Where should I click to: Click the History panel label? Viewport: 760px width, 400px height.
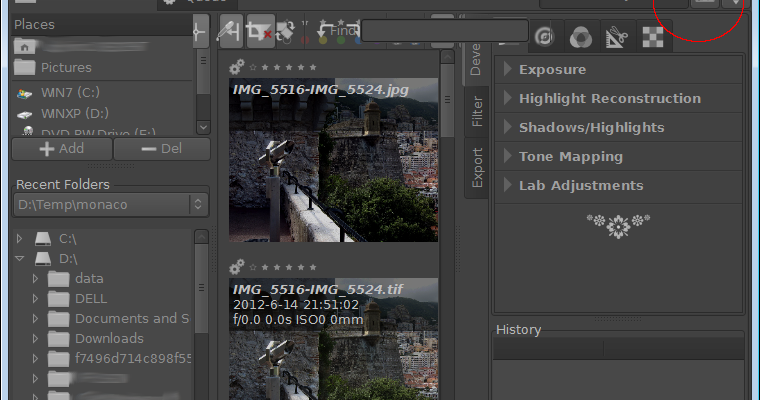[519, 330]
